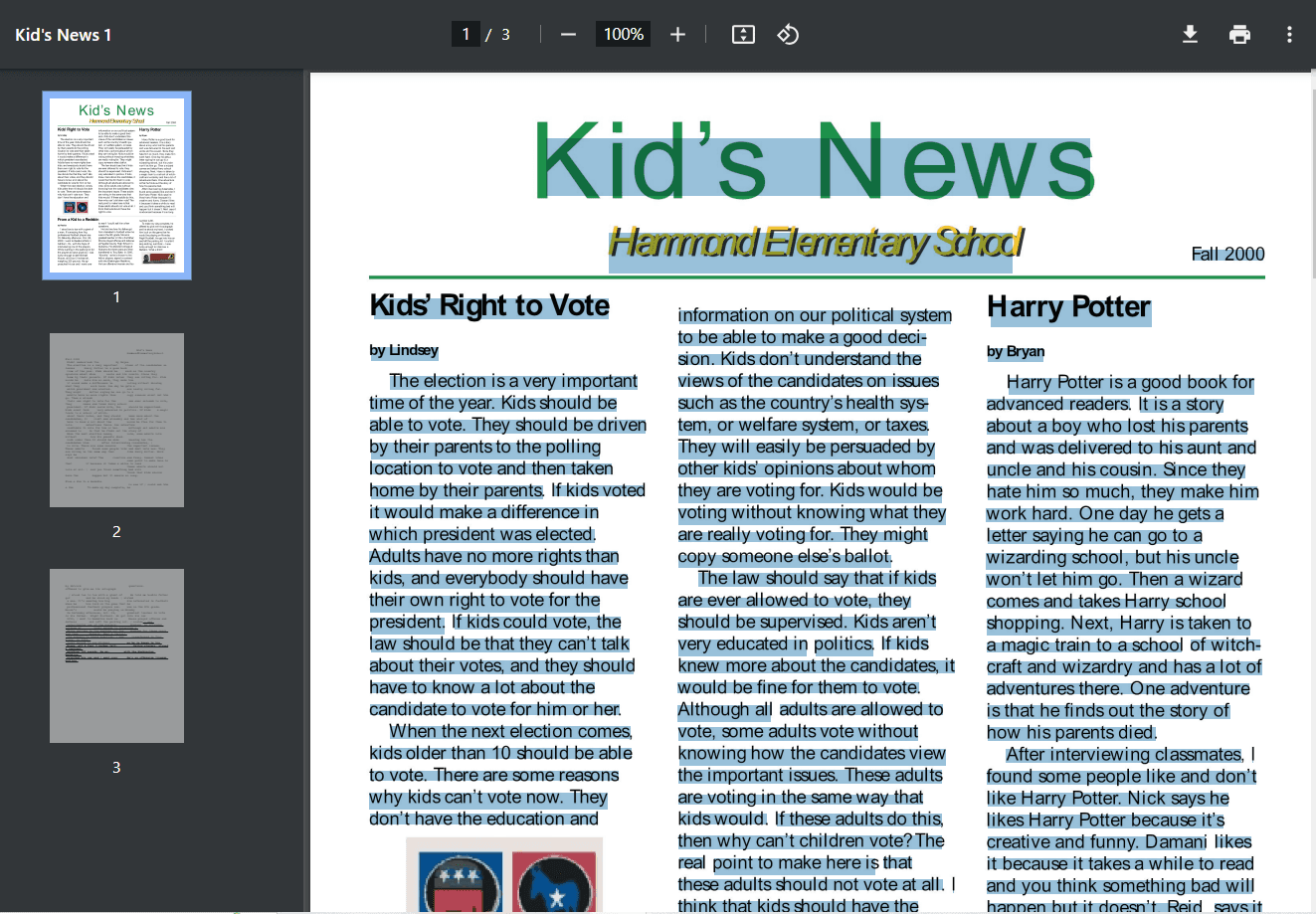Click the line 'Harry Potter is a good book for'
Screen dimensions: 1316x914
click(1130, 382)
